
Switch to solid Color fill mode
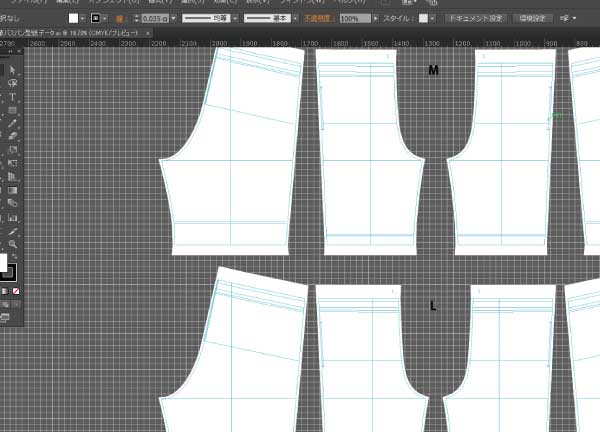[4, 291]
